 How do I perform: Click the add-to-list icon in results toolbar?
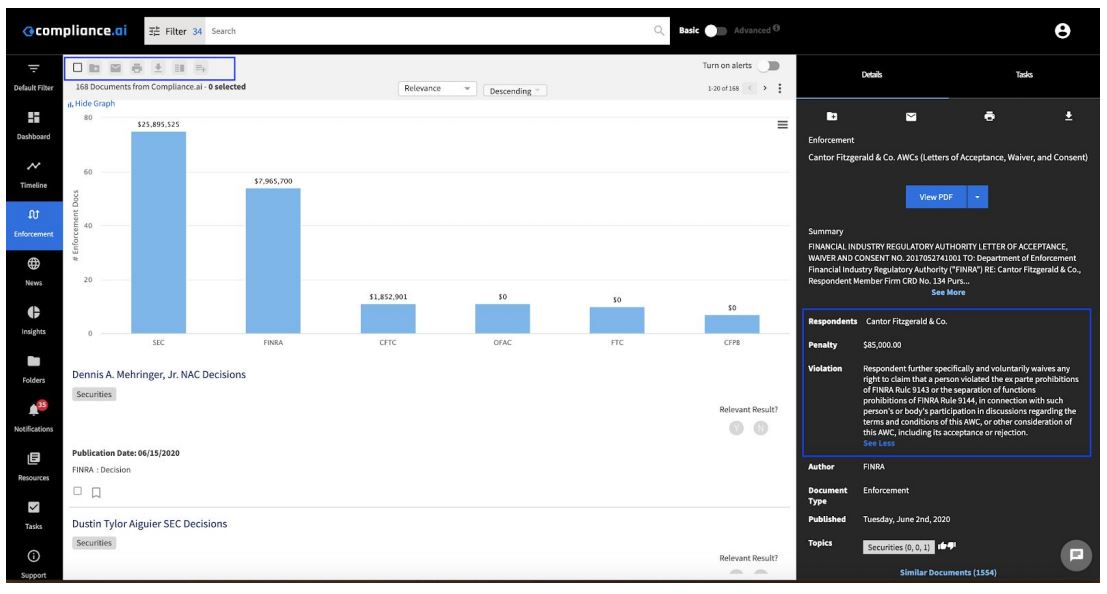point(201,68)
